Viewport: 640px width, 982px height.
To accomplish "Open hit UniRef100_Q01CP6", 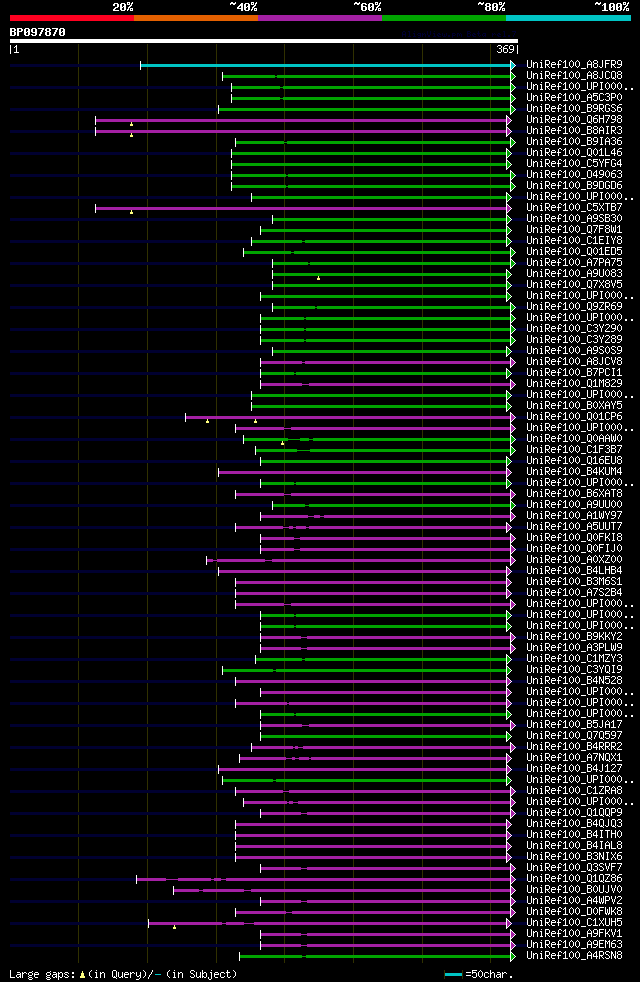I will [x=574, y=417].
